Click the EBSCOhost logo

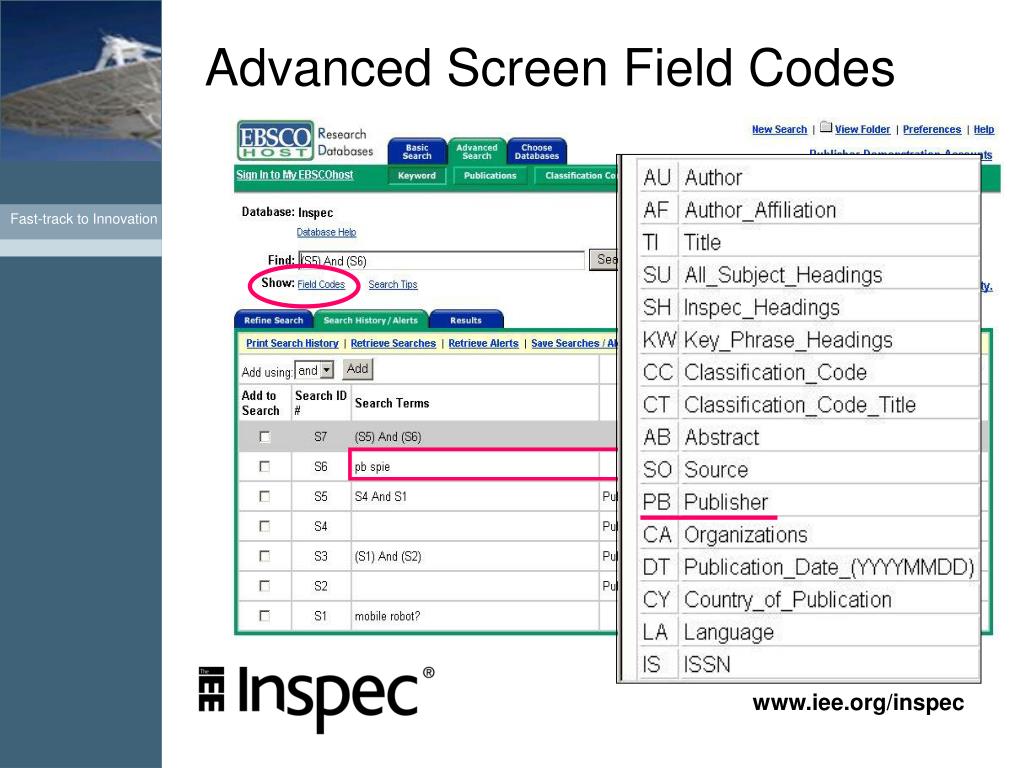coord(274,140)
